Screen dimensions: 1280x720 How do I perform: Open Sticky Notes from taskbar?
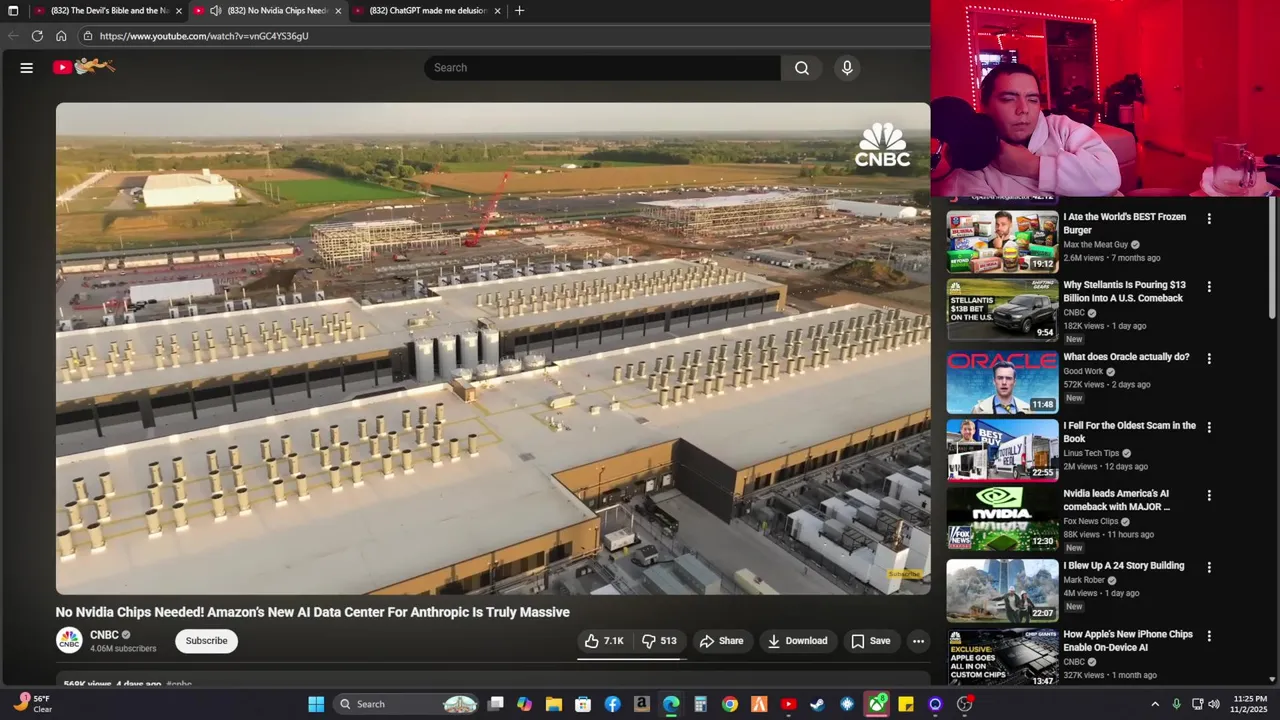[x=906, y=704]
